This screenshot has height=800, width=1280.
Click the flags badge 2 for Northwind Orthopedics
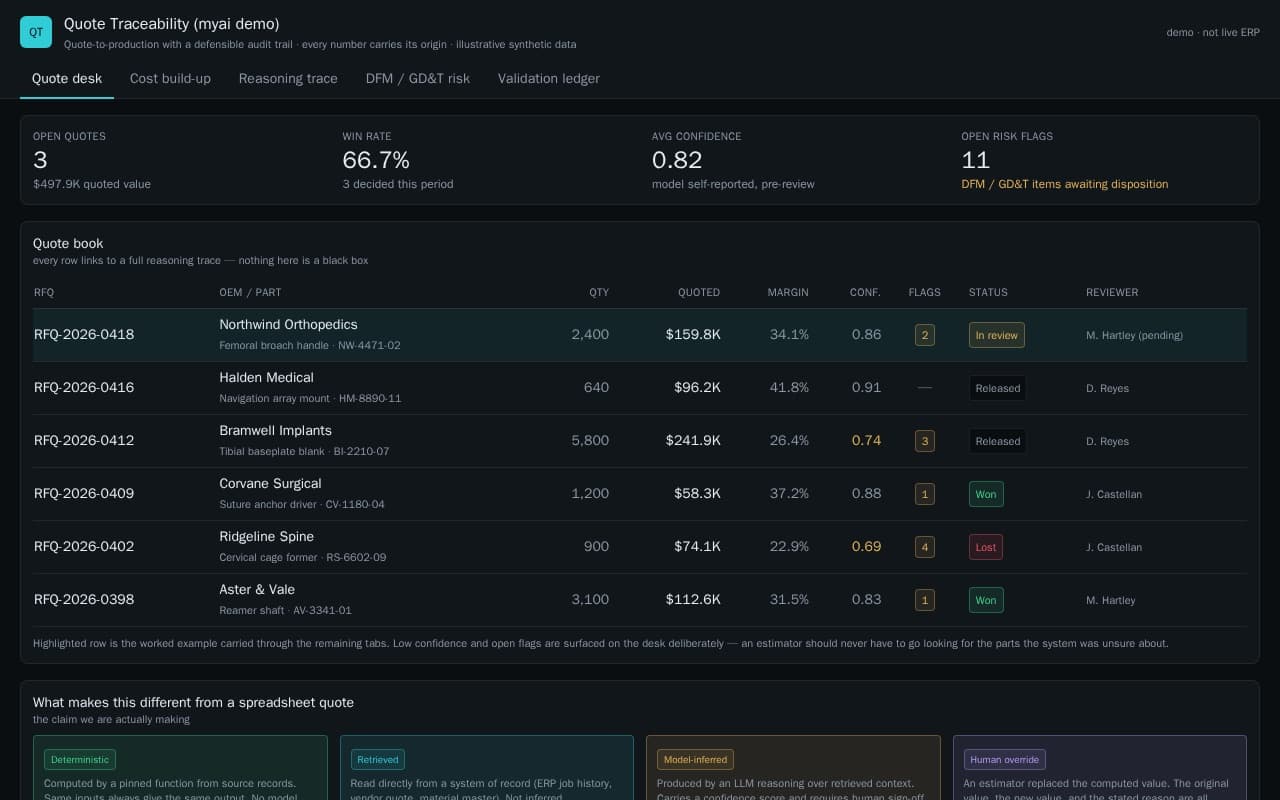925,335
